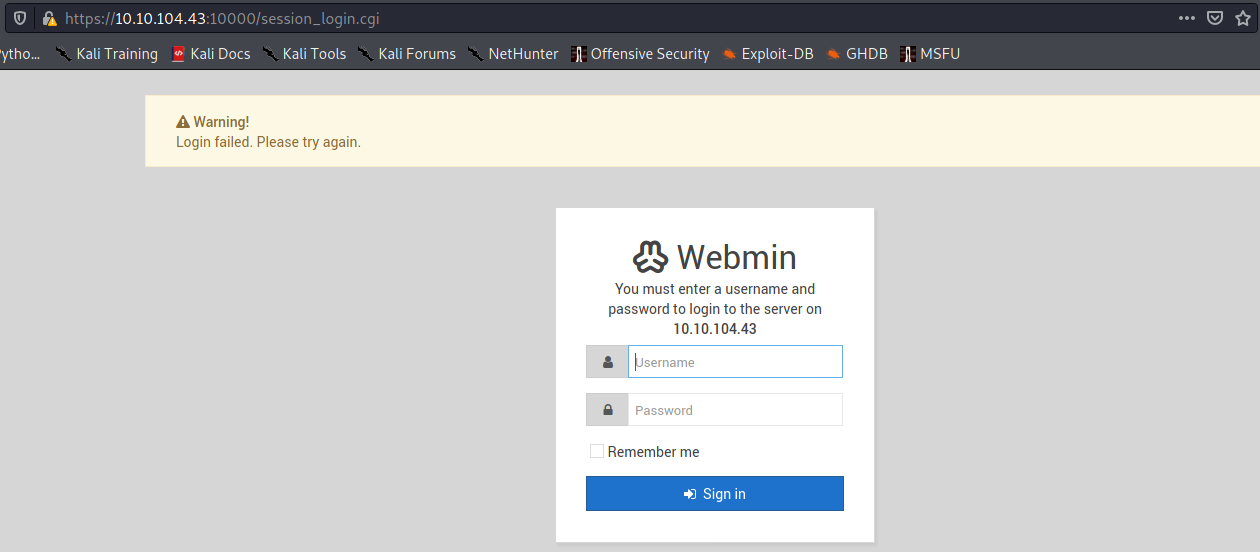Tick the Remember me checkbox

tap(597, 451)
